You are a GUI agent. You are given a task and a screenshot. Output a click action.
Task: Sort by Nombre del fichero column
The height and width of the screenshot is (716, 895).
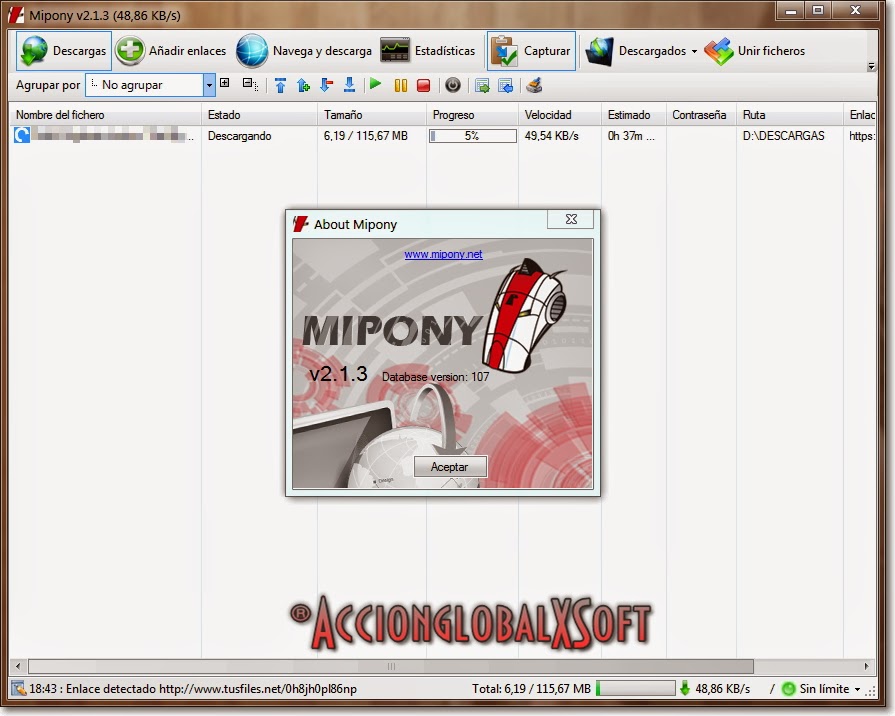point(106,115)
